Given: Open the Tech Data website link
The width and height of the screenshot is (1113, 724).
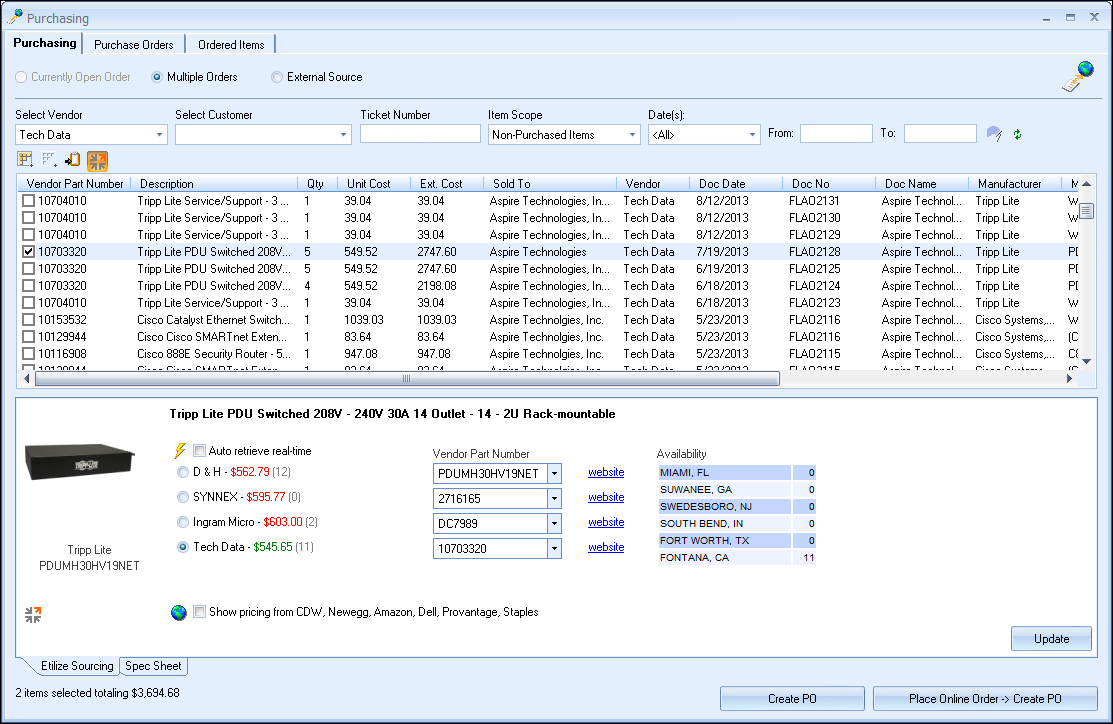Looking at the screenshot, I should pos(606,547).
